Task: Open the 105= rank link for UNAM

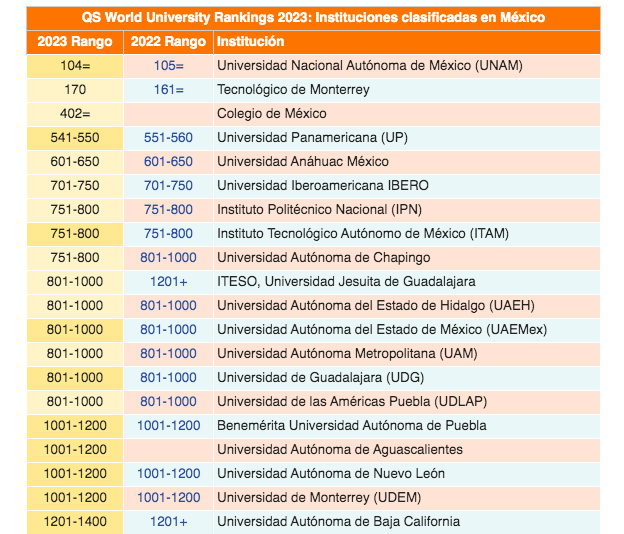Action: pos(168,66)
